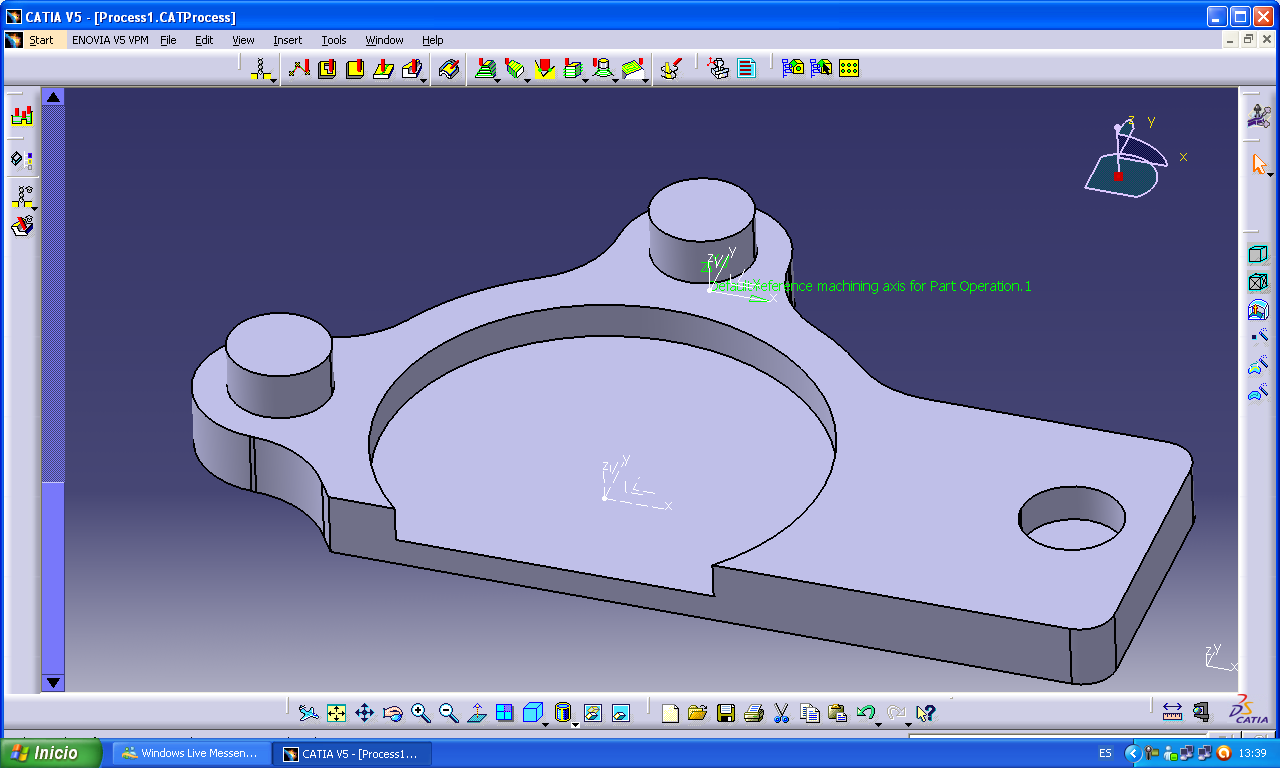Viewport: 1280px width, 768px height.
Task: Click the red-arrow Pencil operation icon
Action: click(544, 68)
